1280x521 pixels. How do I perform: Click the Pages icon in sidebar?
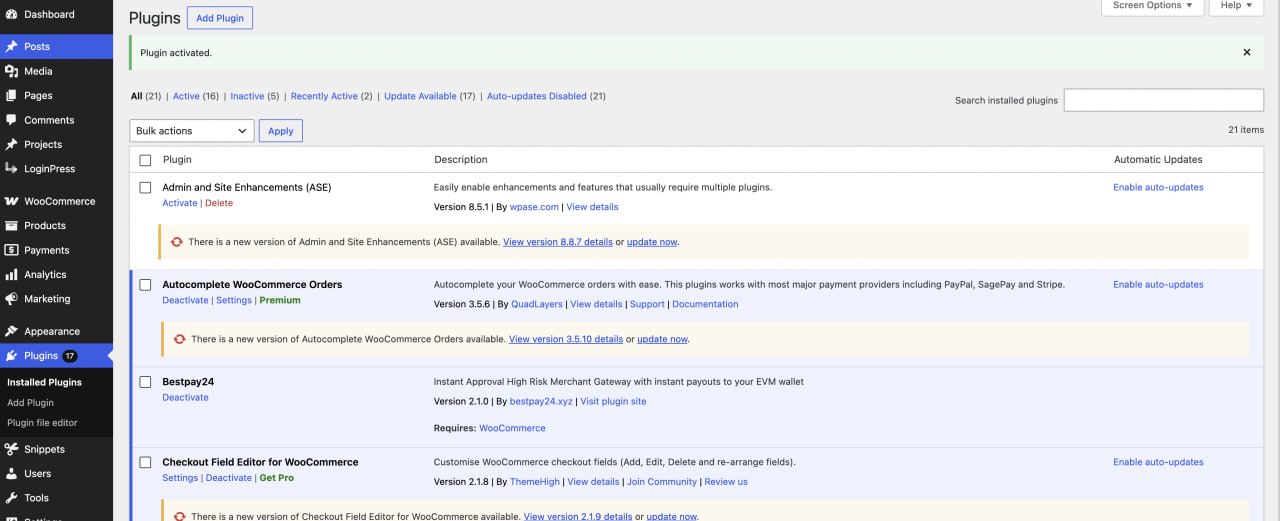(11, 95)
